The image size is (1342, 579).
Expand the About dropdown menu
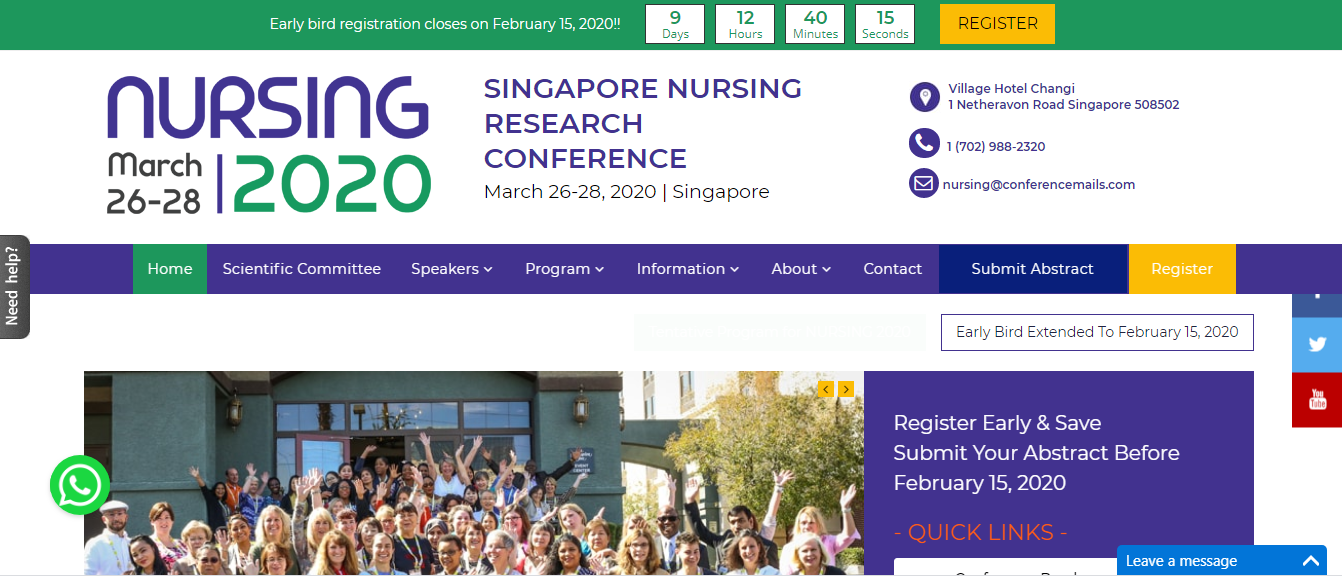pyautogui.click(x=801, y=269)
